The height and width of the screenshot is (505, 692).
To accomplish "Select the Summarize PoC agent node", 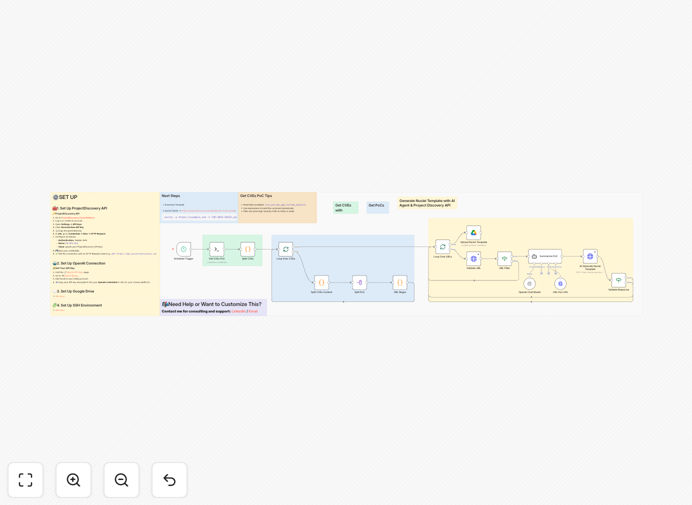I will tap(545, 256).
